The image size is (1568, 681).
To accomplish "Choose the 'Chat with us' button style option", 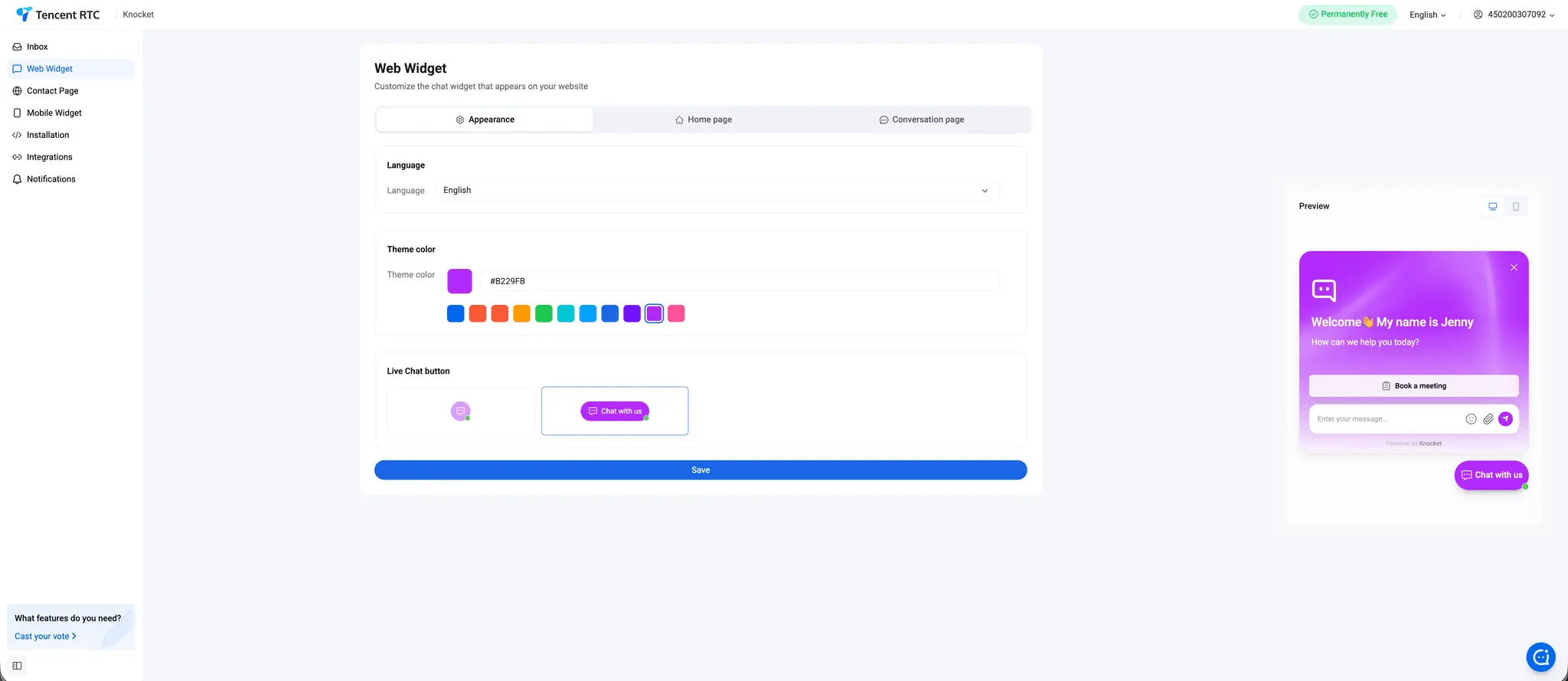I will (615, 411).
